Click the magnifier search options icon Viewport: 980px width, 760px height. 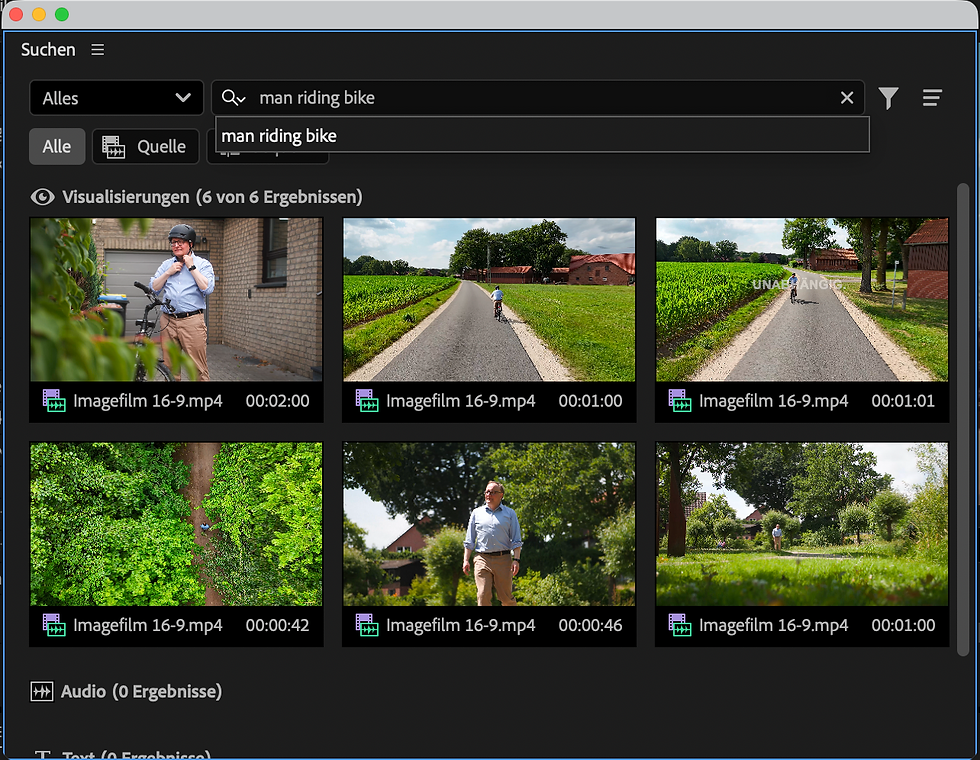tap(233, 98)
